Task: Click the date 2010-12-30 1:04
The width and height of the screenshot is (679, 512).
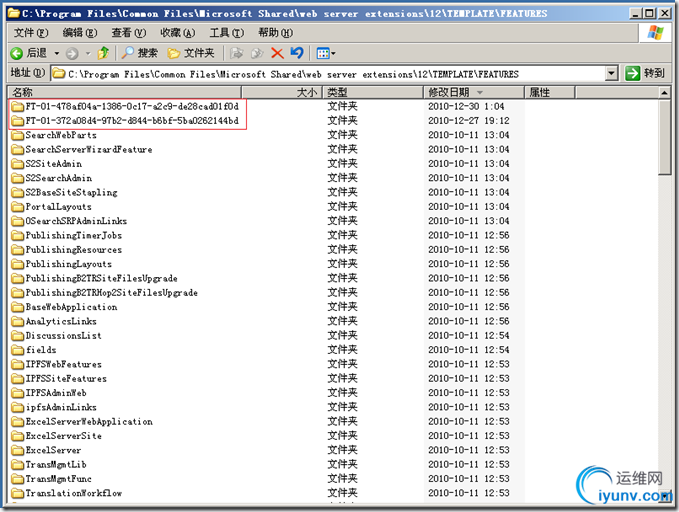Action: 466,106
